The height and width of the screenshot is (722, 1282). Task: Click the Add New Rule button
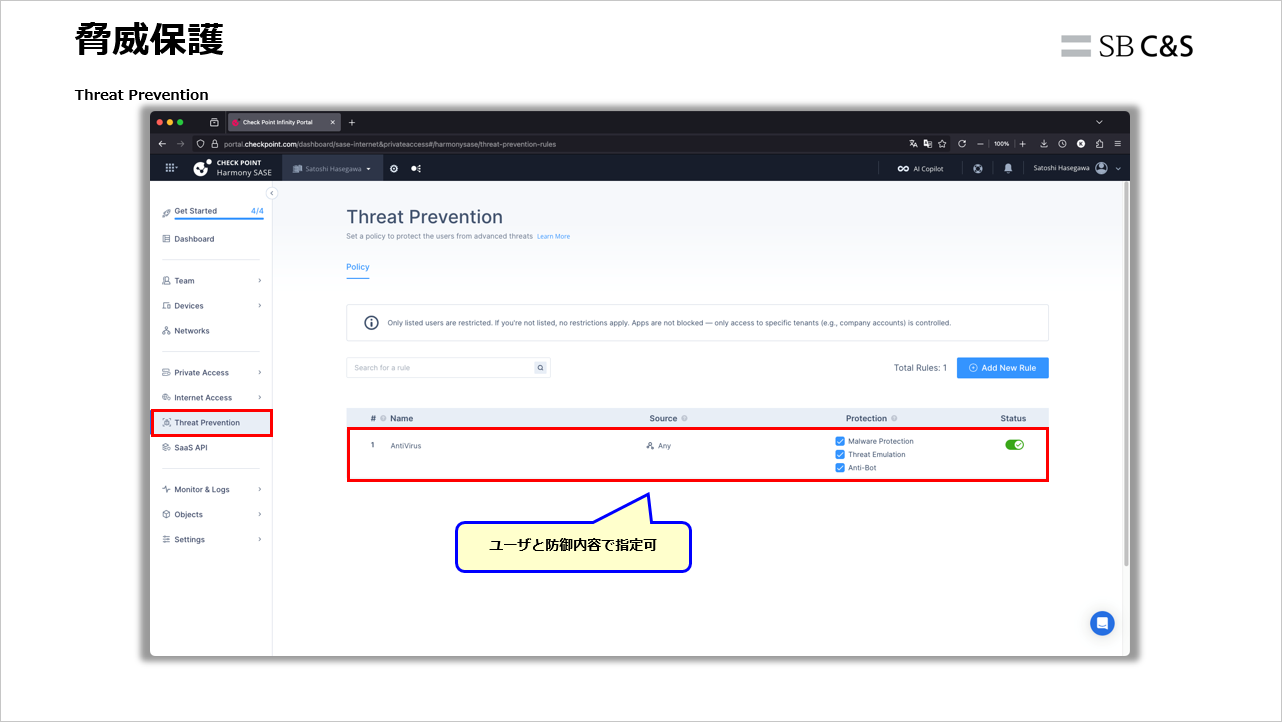(1002, 368)
